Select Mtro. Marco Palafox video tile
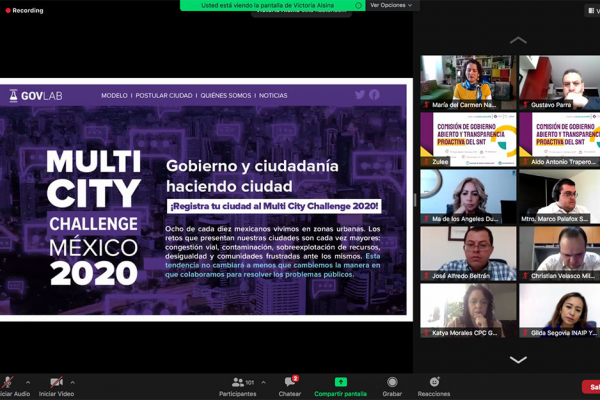 pos(559,196)
